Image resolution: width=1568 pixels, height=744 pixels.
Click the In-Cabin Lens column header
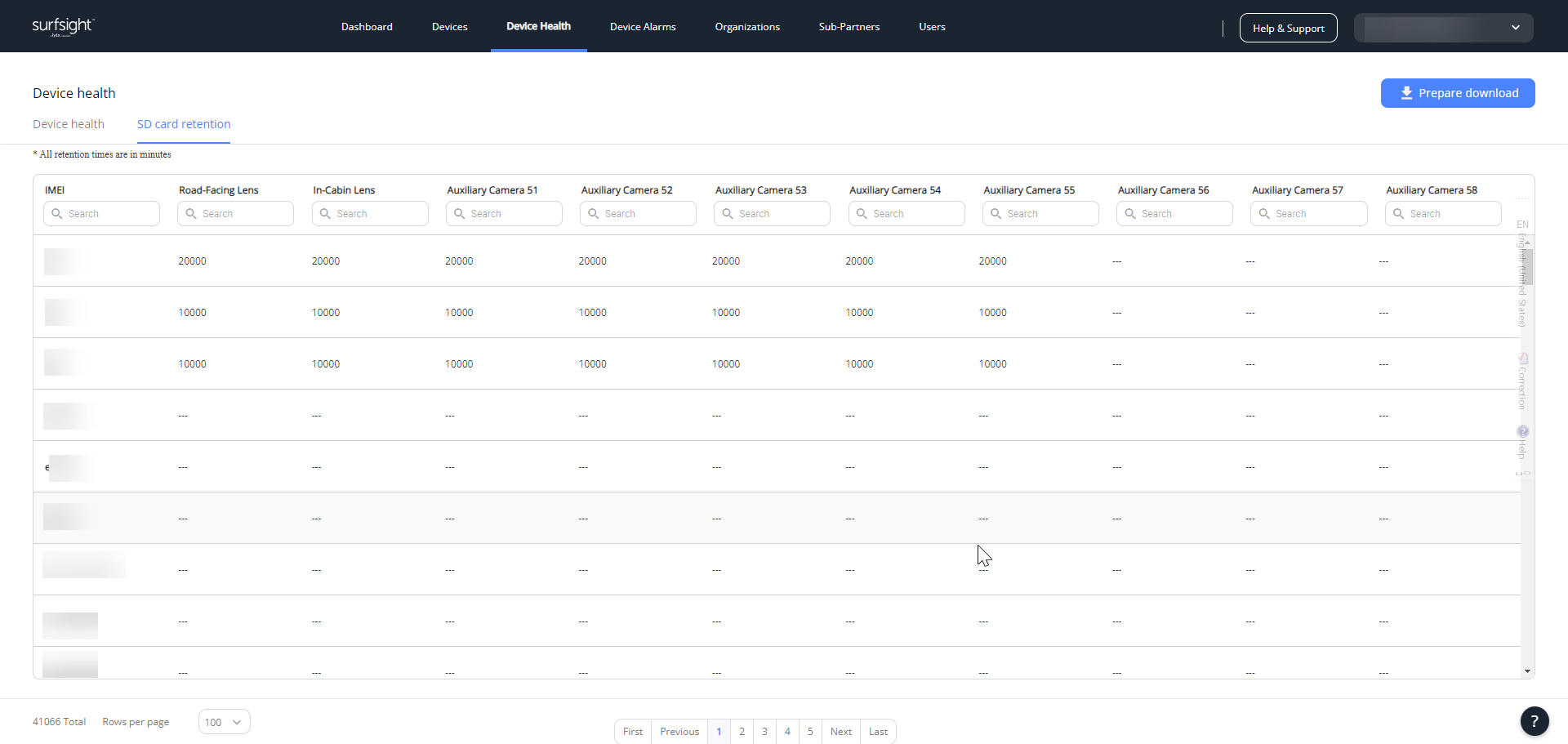pos(344,190)
